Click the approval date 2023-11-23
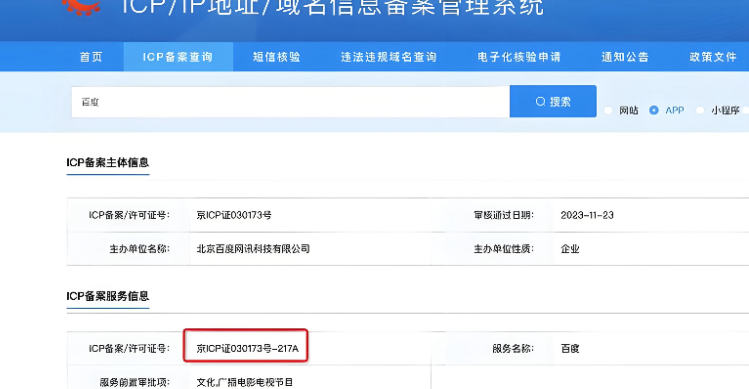The height and width of the screenshot is (389, 749). (x=587, y=215)
